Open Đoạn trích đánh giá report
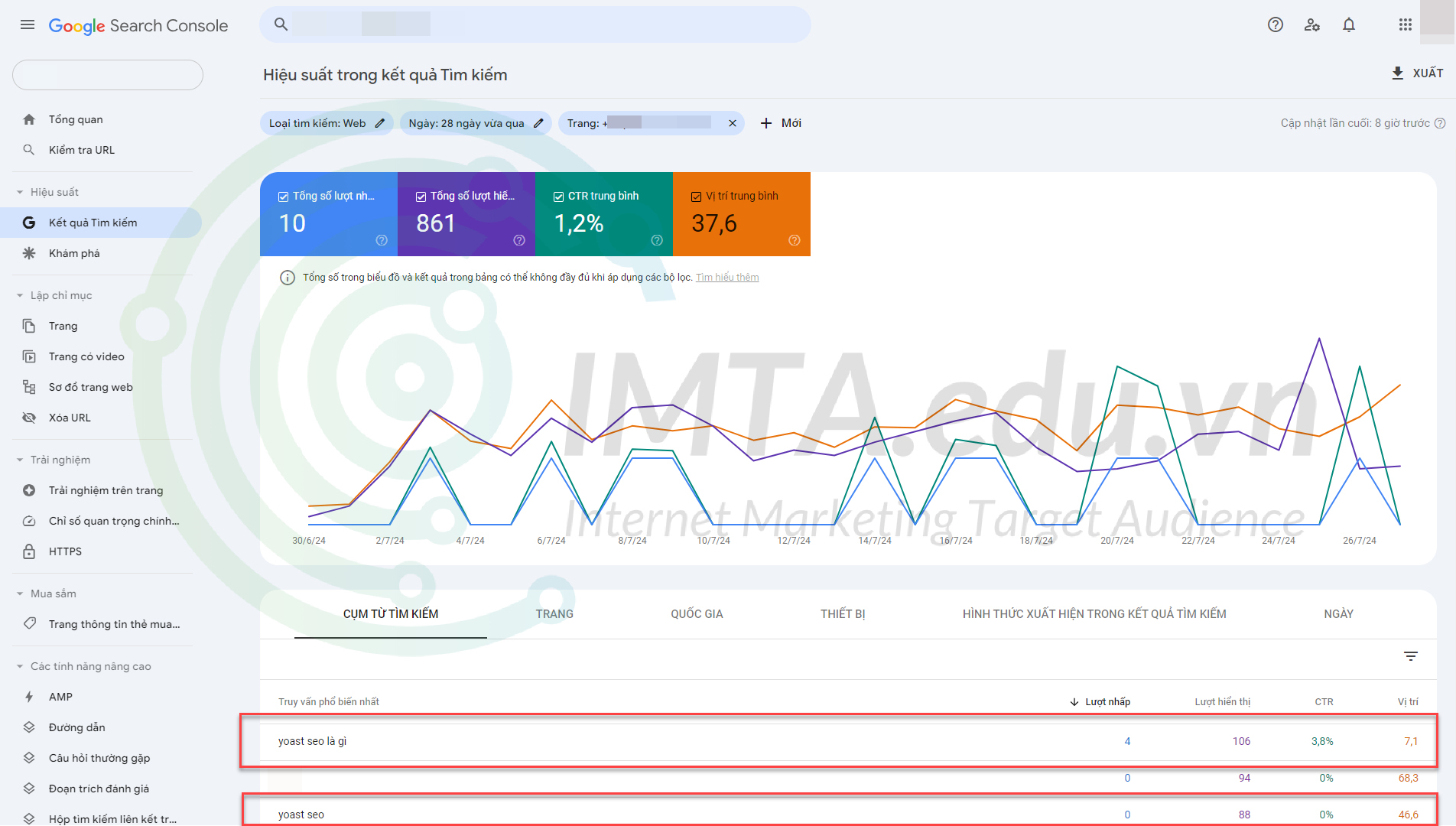The width and height of the screenshot is (1456, 826). pyautogui.click(x=99, y=789)
